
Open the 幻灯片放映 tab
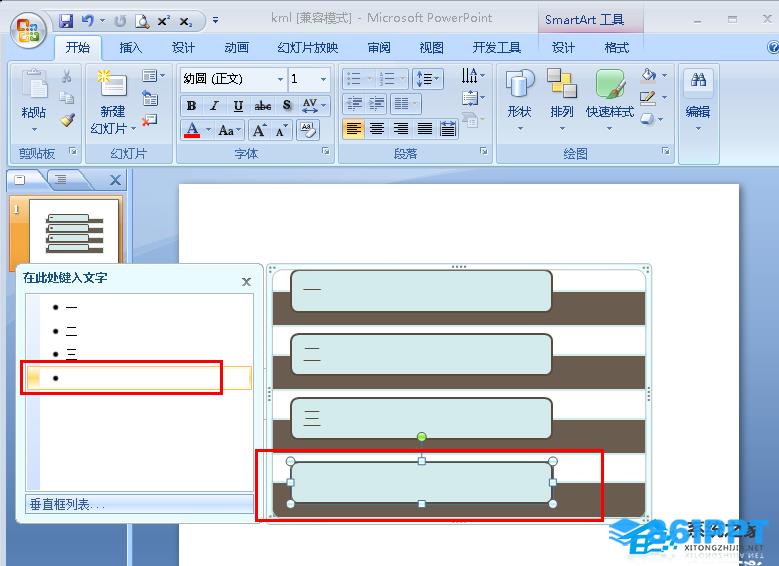(x=308, y=48)
